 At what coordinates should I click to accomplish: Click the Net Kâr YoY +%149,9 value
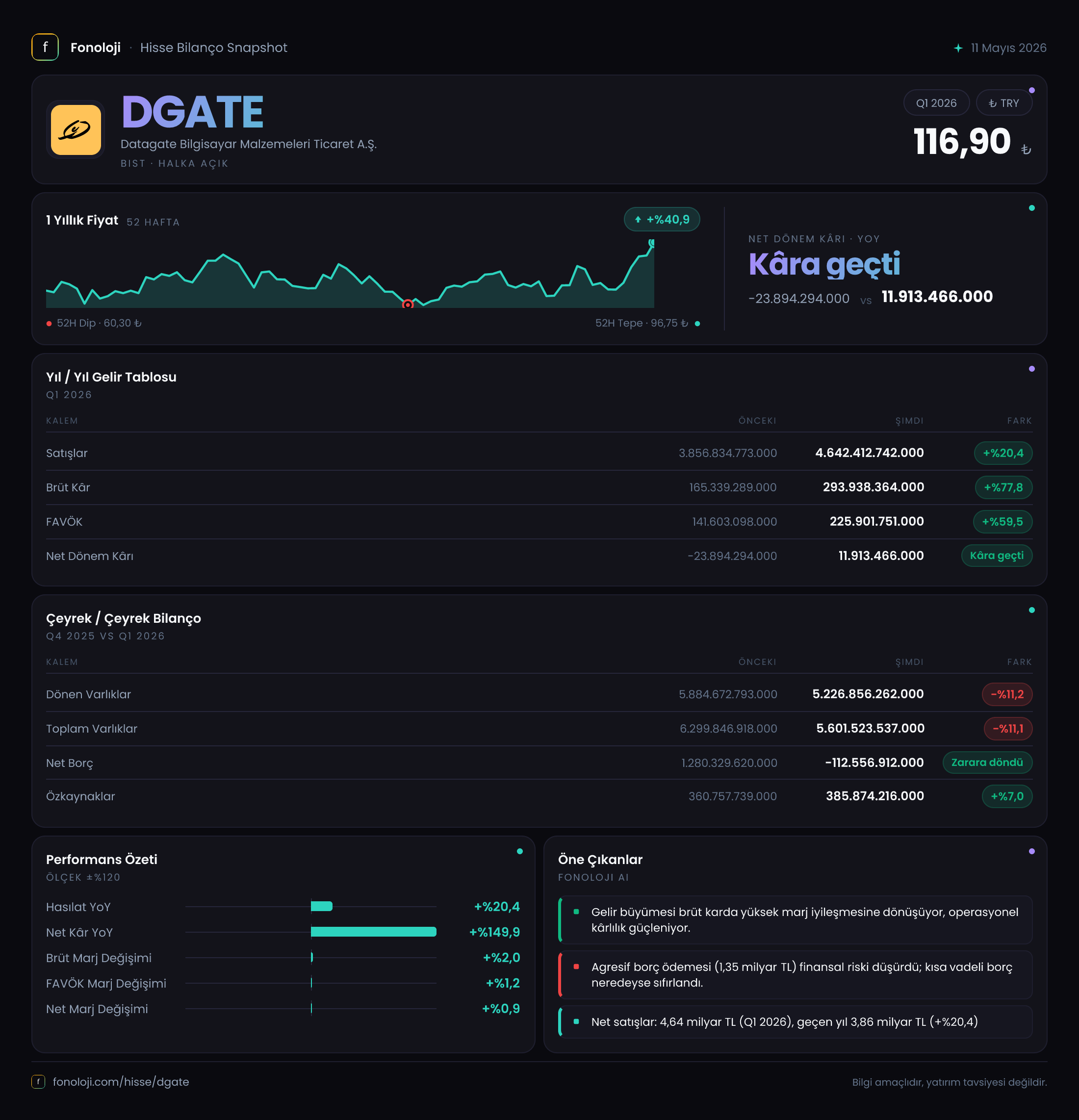coord(494,932)
